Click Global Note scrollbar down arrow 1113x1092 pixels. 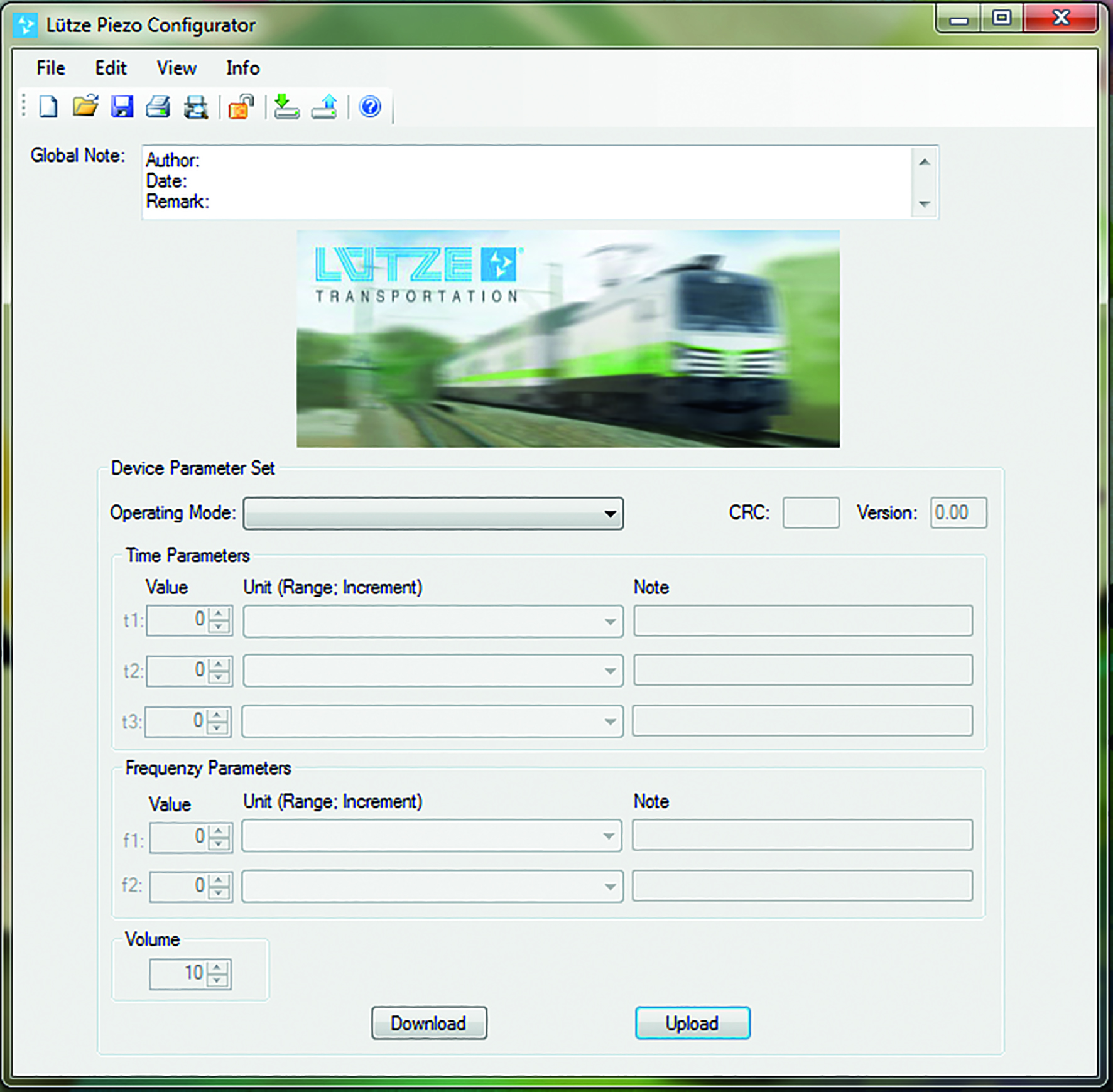coord(924,203)
